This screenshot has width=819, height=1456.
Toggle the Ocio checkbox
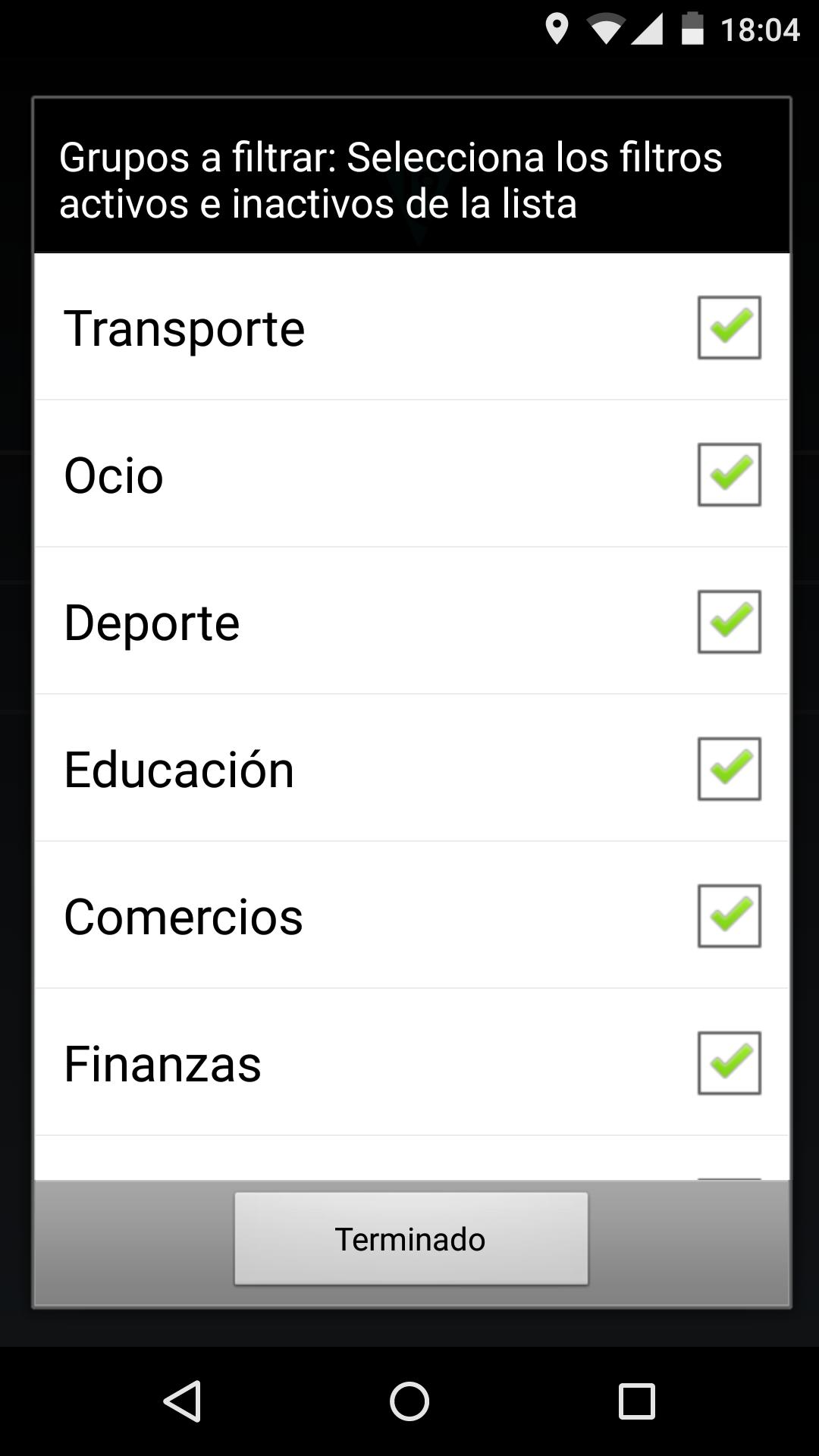(x=729, y=475)
